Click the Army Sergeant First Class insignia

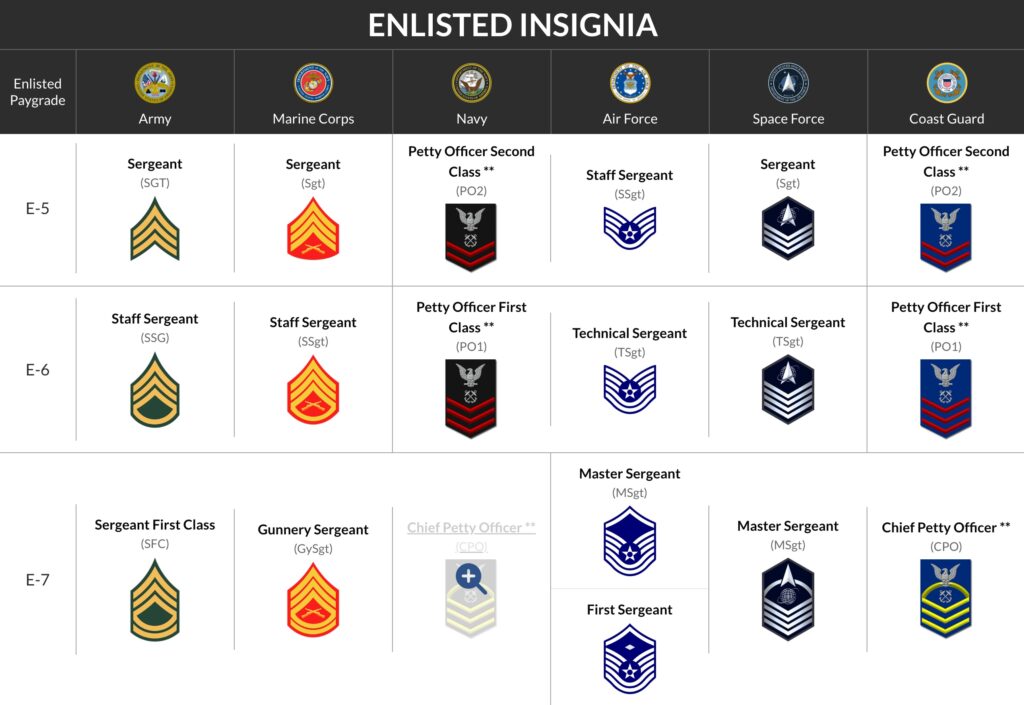tap(155, 598)
